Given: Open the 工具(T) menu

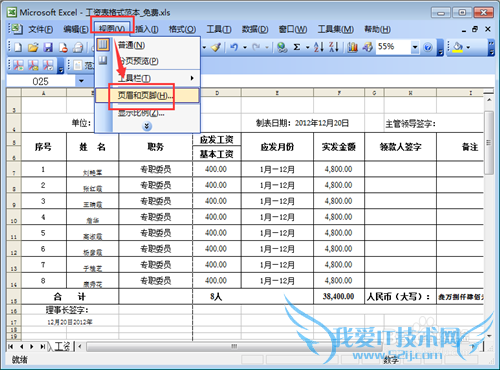Looking at the screenshot, I should pyautogui.click(x=219, y=29).
